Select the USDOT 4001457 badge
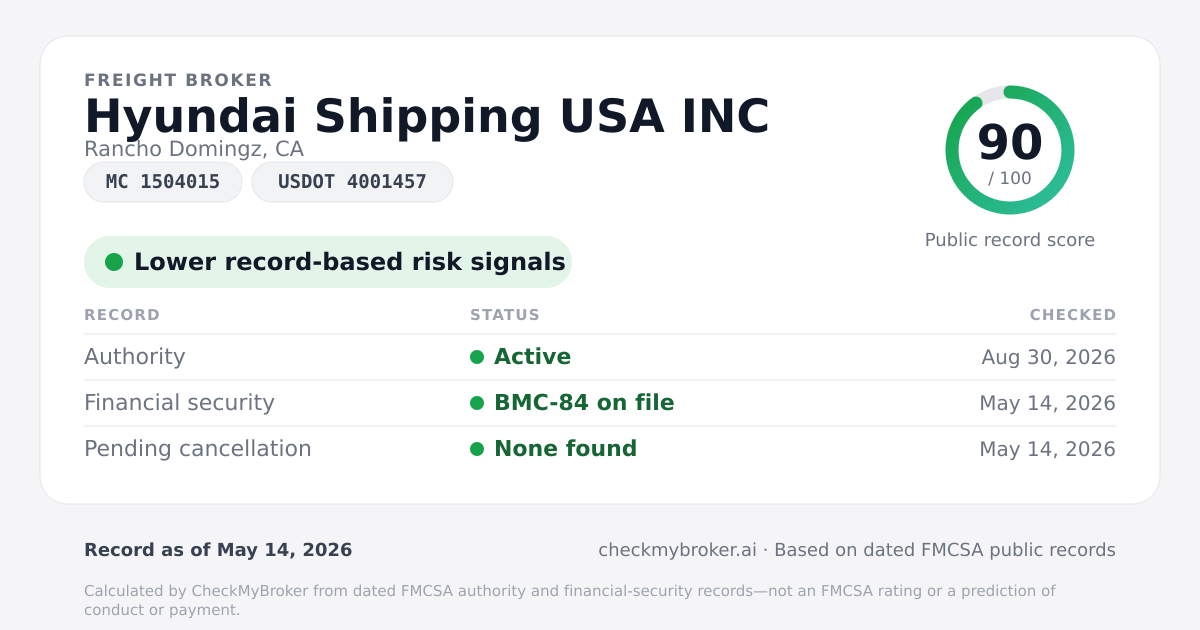The width and height of the screenshot is (1200, 630). pyautogui.click(x=352, y=182)
